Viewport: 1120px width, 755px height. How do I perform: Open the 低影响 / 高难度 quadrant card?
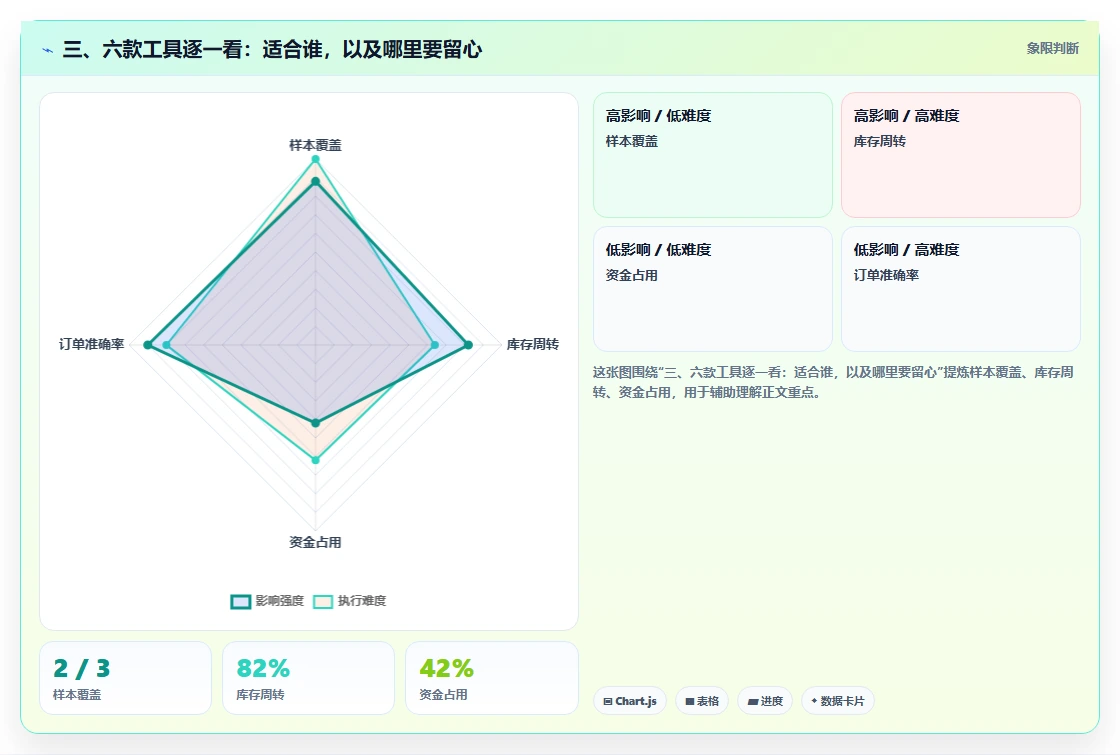961,289
